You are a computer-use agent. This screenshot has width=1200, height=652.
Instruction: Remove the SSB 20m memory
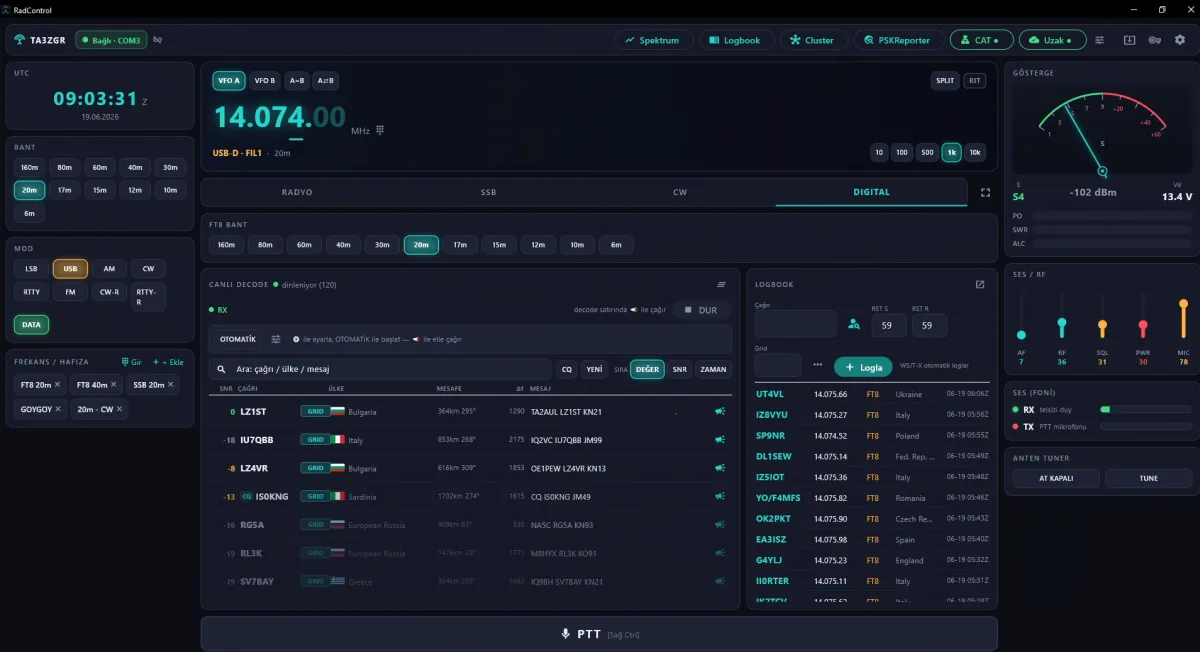click(x=170, y=385)
